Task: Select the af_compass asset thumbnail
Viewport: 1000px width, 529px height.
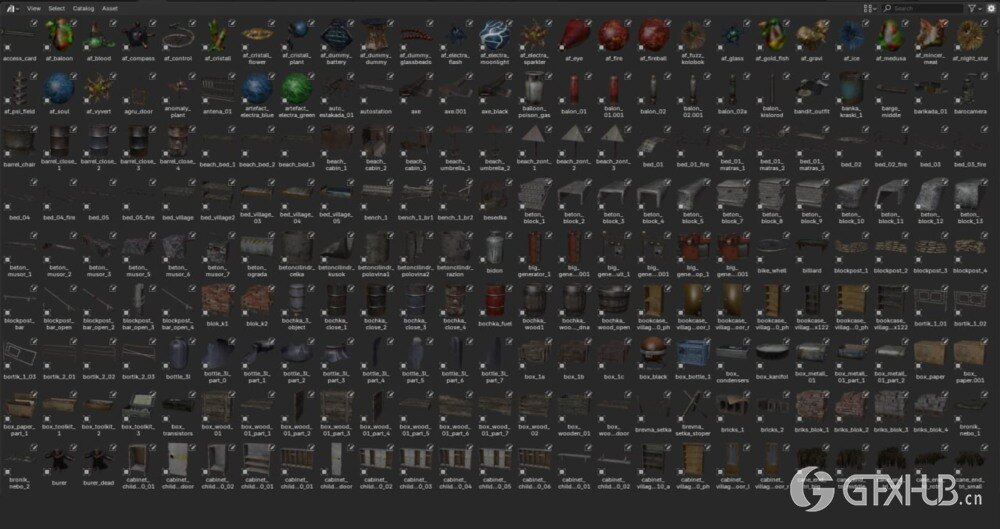Action: [x=138, y=34]
